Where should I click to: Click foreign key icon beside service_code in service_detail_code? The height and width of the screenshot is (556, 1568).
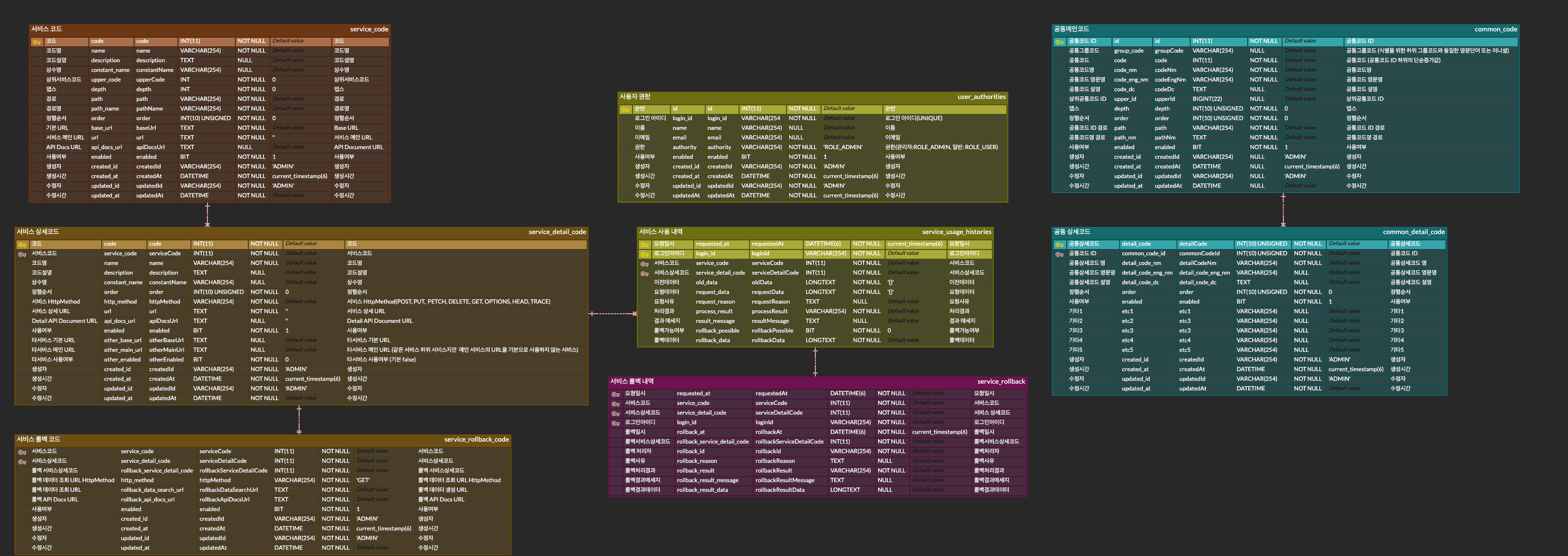(22, 254)
